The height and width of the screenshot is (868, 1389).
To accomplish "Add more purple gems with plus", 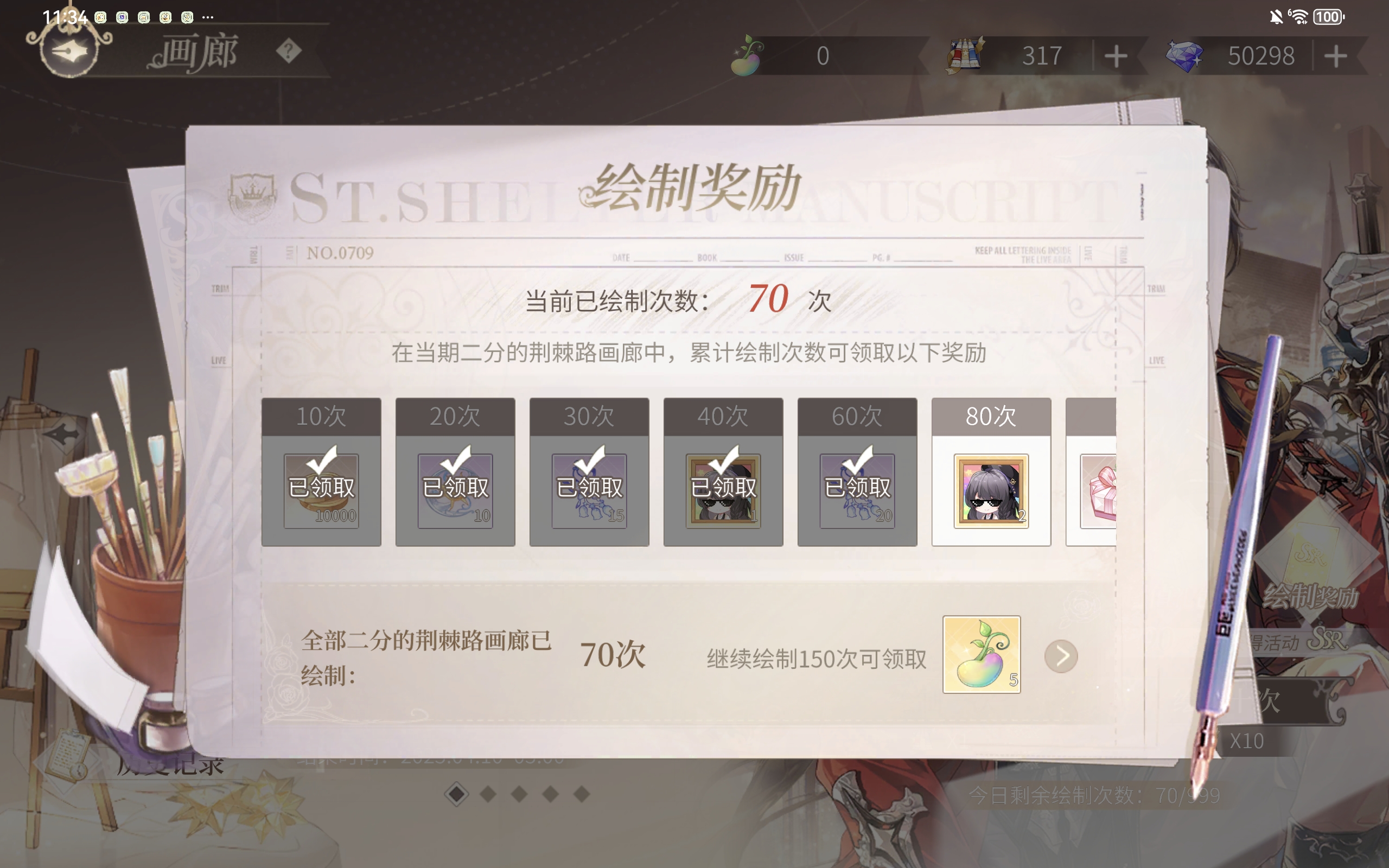I will 1336,56.
